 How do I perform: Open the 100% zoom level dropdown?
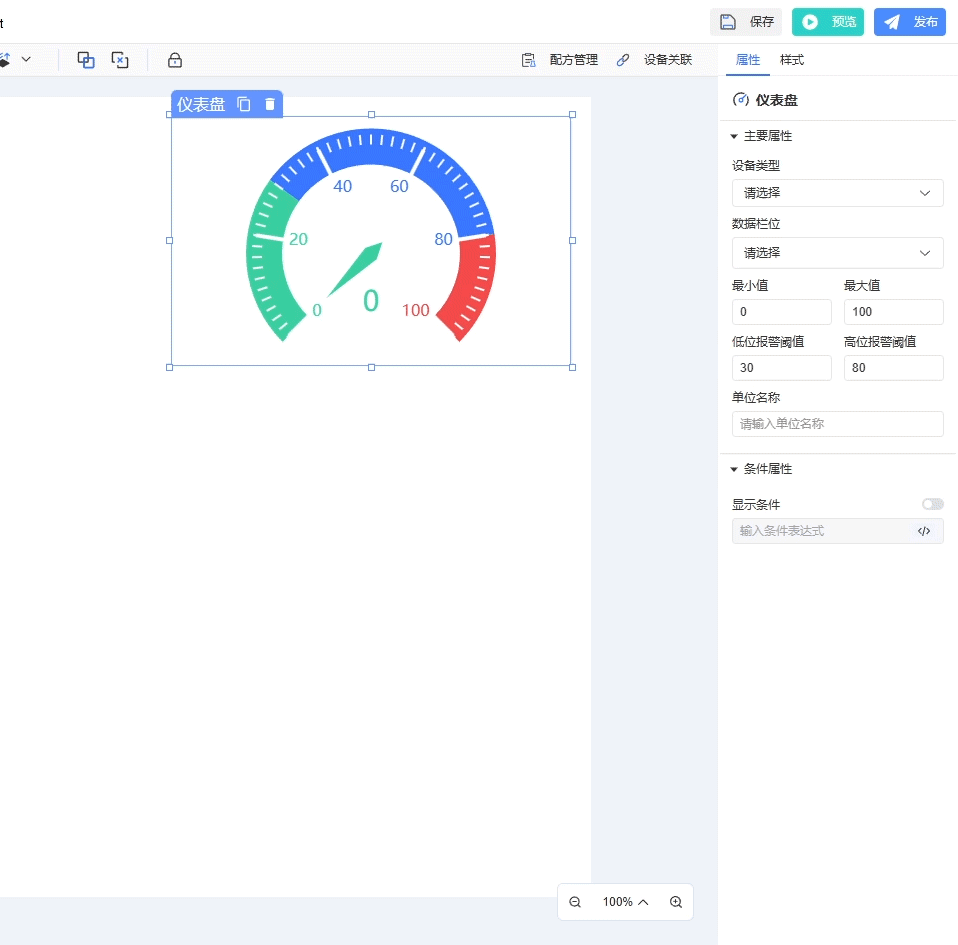(x=625, y=902)
